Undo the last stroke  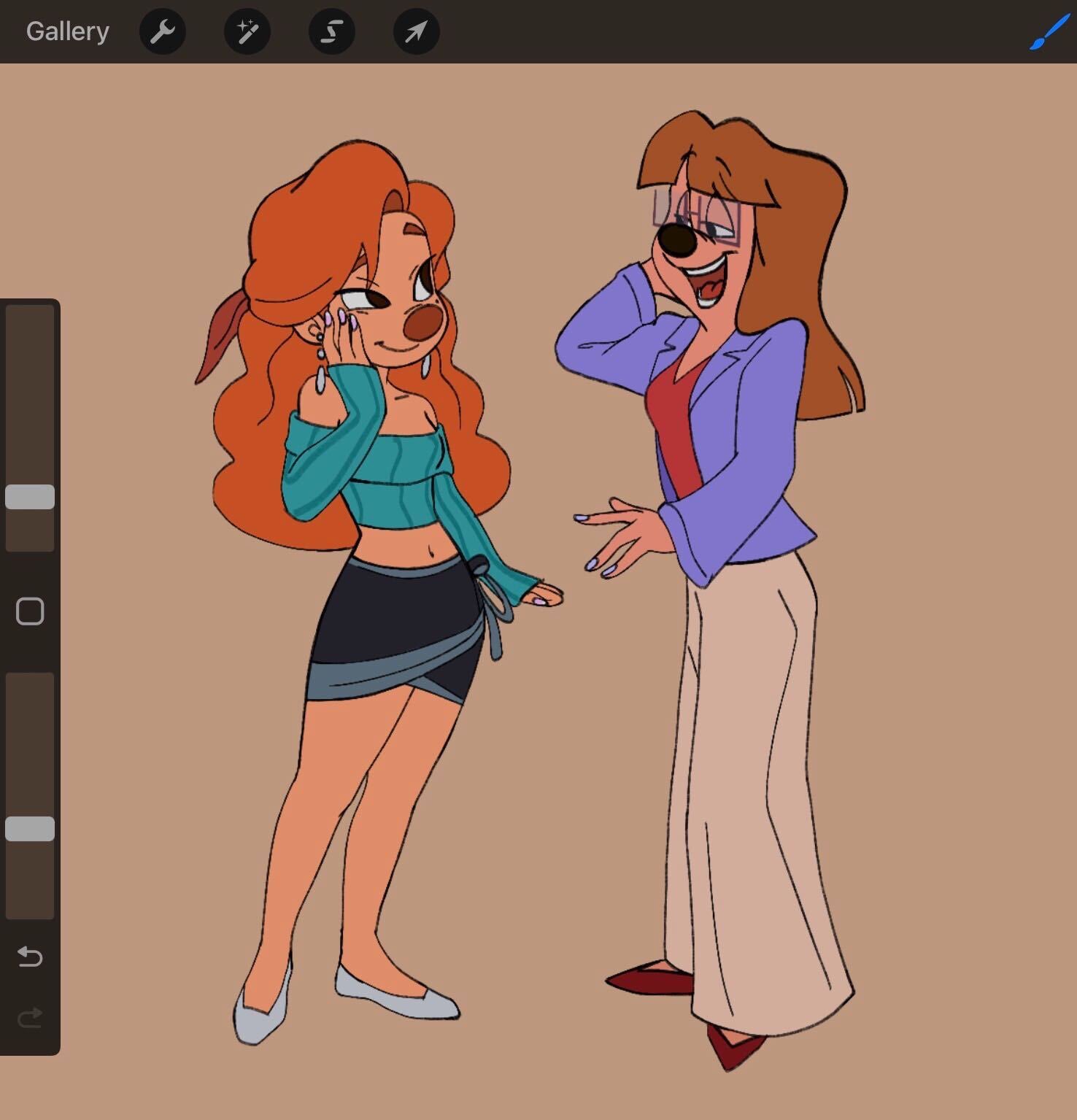coord(30,956)
